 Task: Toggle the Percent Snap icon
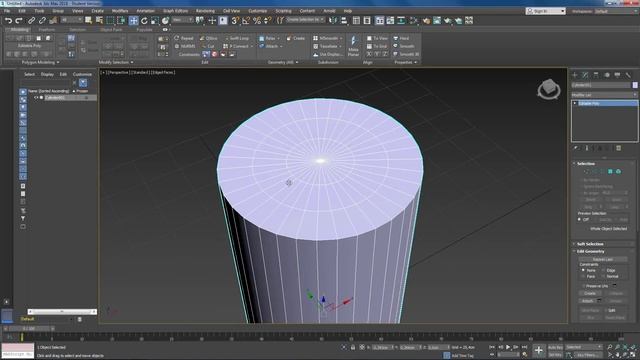(x=257, y=20)
